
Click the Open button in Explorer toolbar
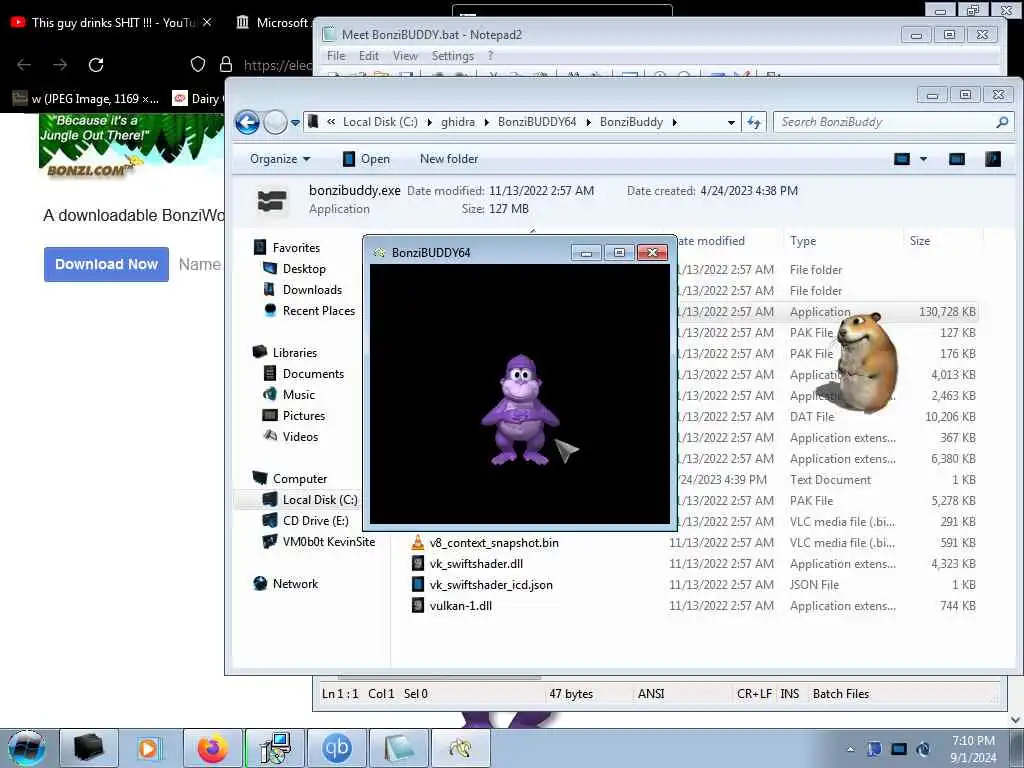366,159
